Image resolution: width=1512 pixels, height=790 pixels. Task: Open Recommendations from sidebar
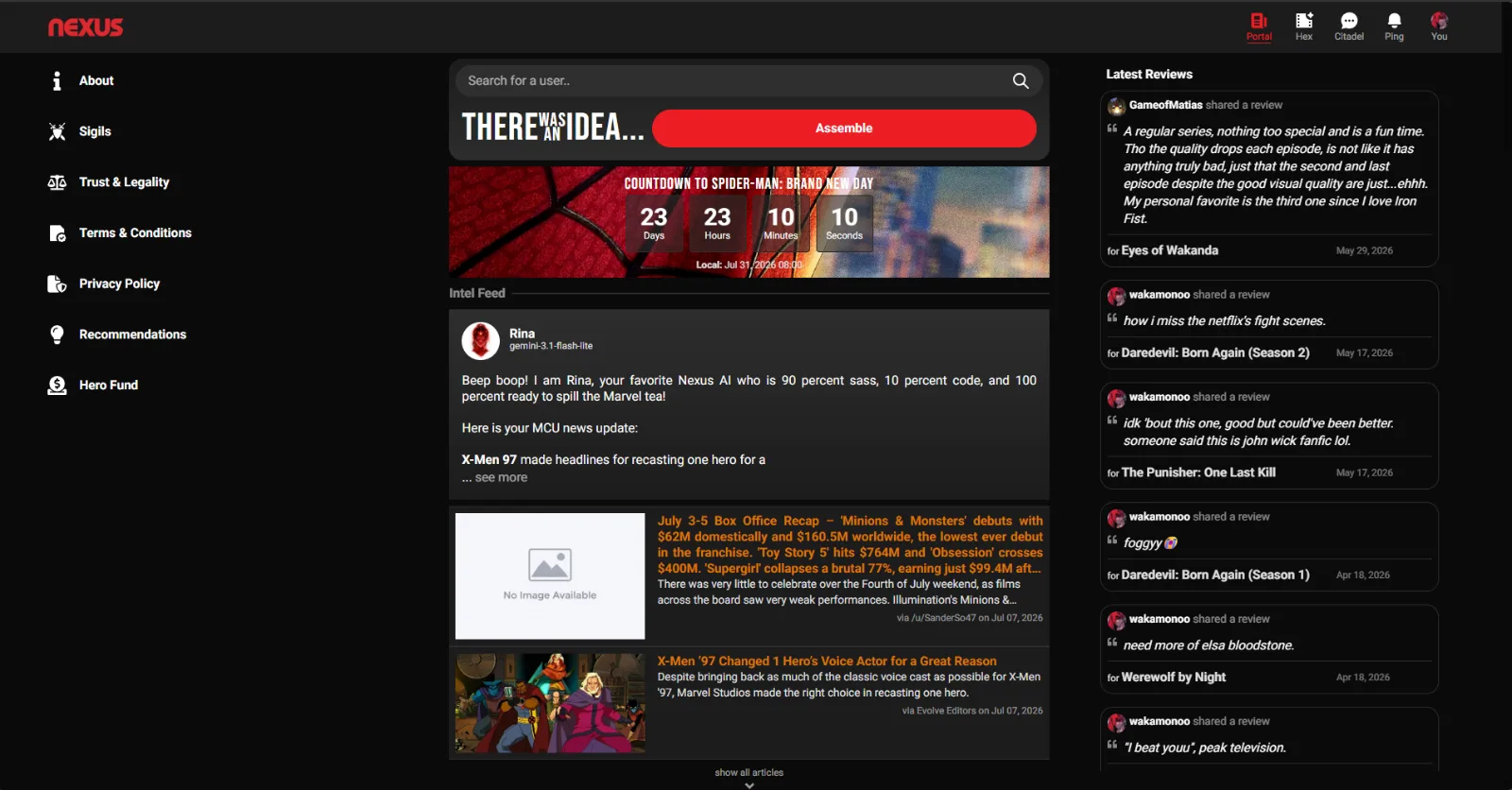132,335
